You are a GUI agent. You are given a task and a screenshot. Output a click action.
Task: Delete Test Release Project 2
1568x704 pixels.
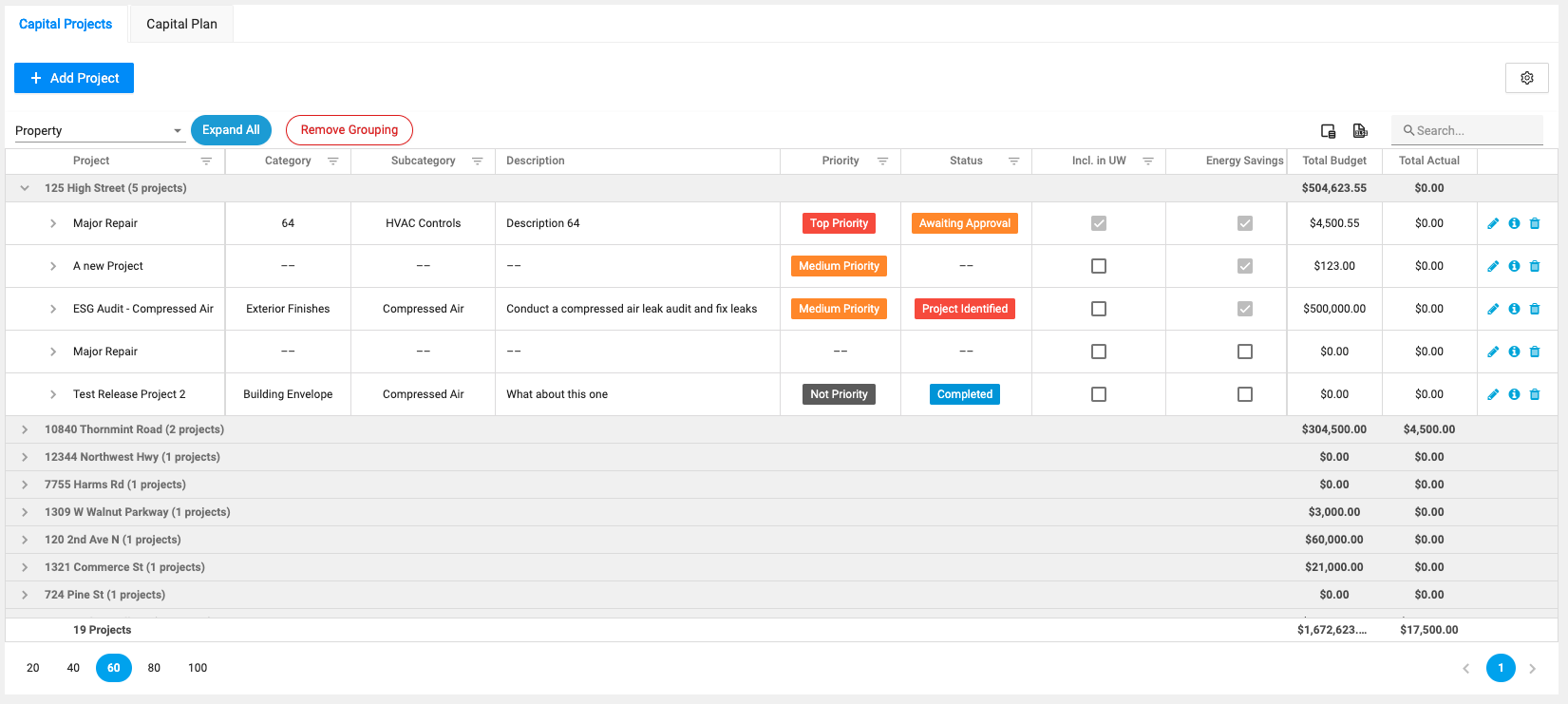coord(1535,394)
